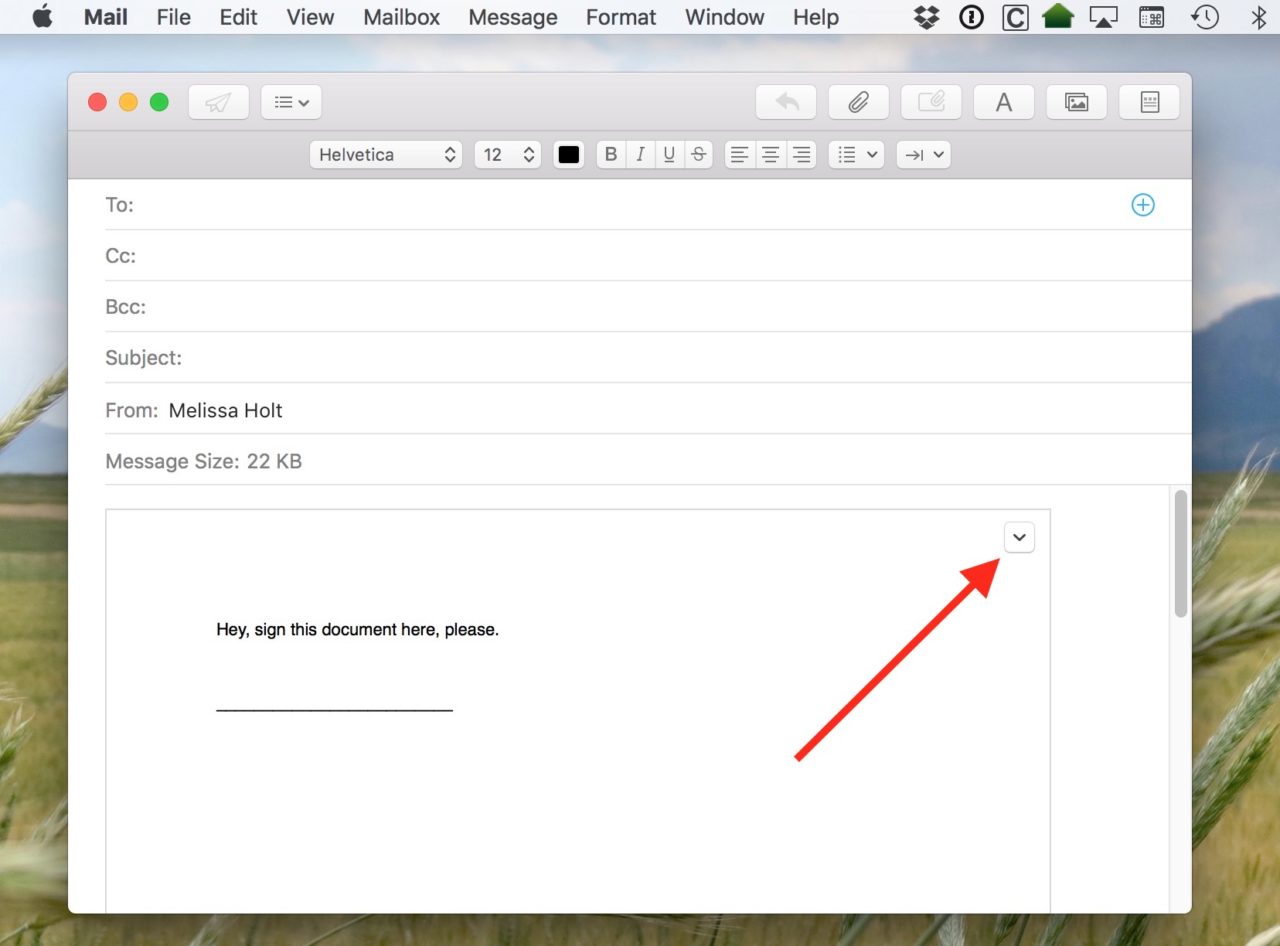This screenshot has height=946, width=1280.
Task: Attach a file with the paperclip icon
Action: click(858, 102)
